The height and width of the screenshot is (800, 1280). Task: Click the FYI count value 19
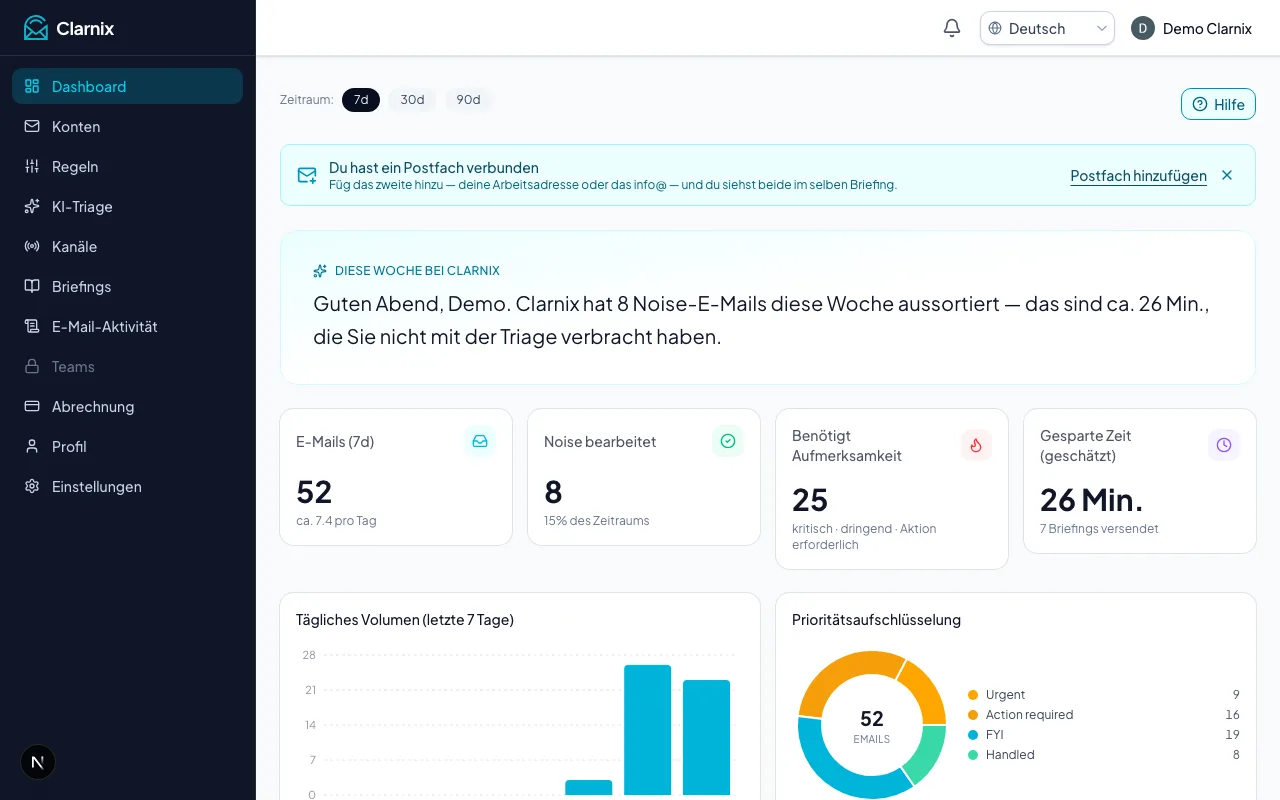(1232, 735)
